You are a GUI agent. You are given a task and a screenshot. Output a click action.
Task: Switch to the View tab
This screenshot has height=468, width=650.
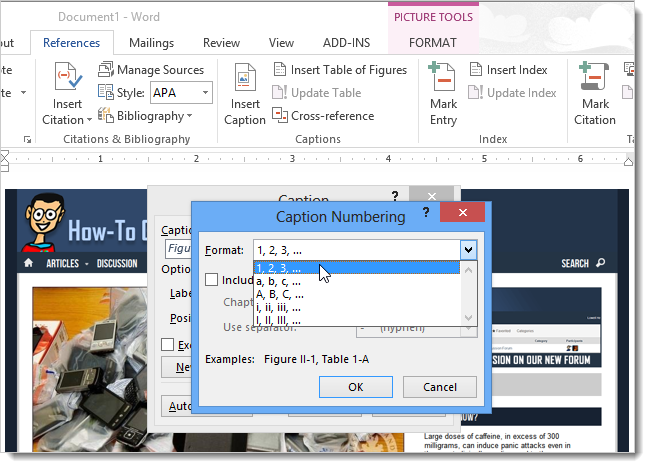click(281, 43)
